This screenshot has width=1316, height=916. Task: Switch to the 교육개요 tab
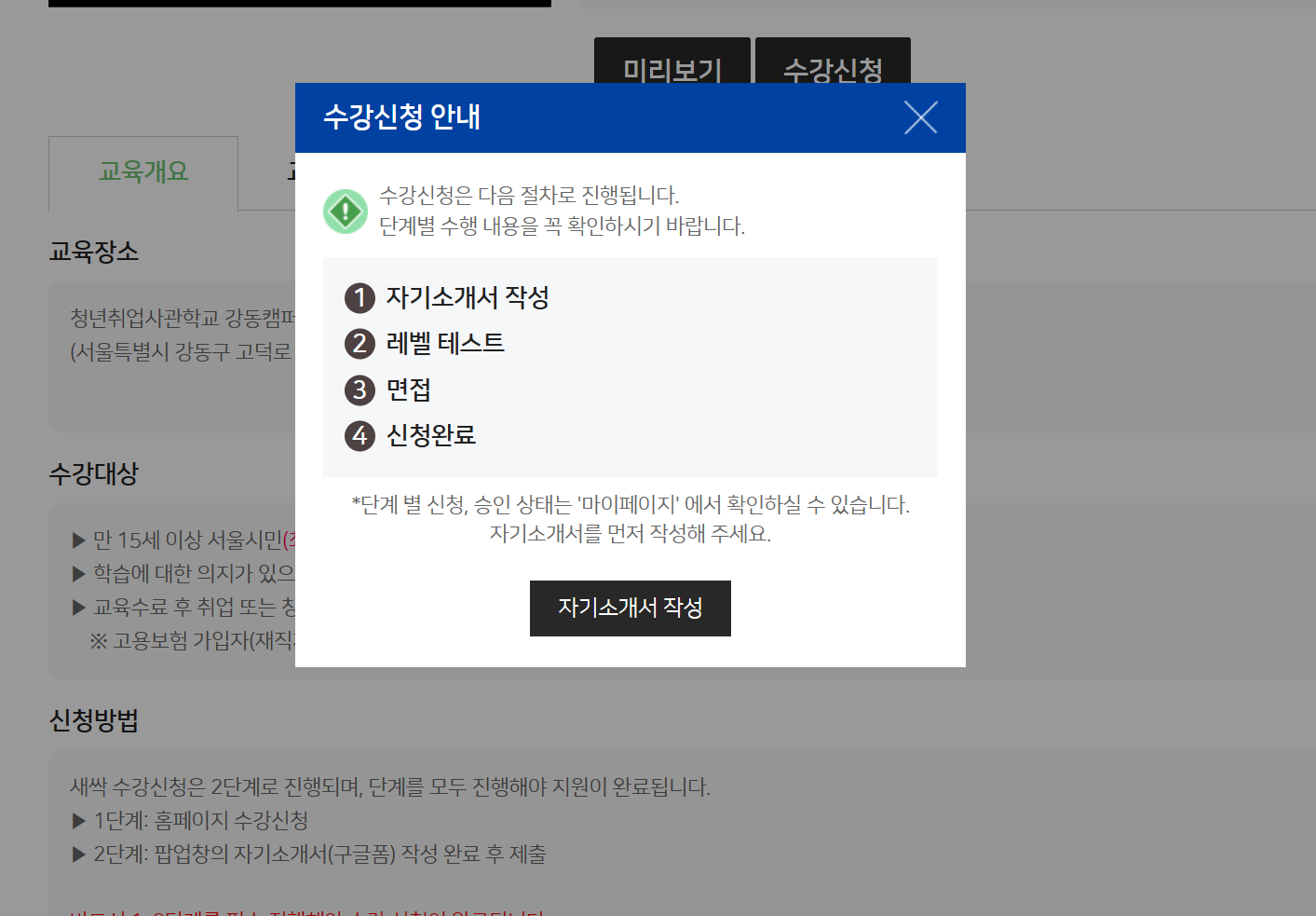point(142,172)
